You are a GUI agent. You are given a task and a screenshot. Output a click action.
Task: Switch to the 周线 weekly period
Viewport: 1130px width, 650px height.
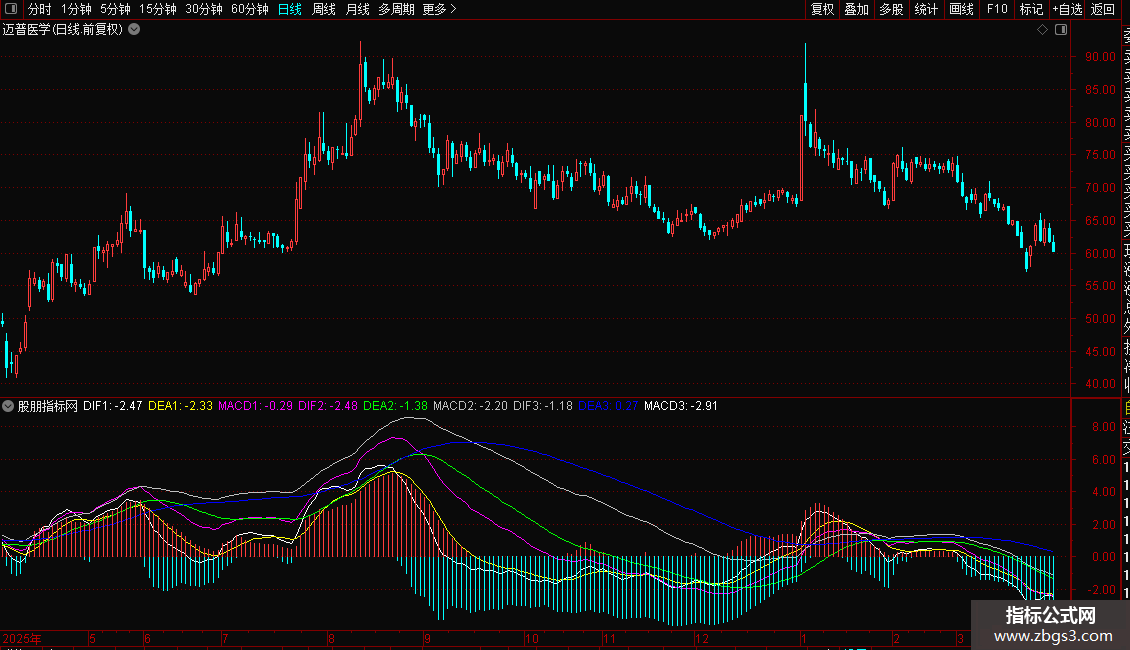(324, 10)
